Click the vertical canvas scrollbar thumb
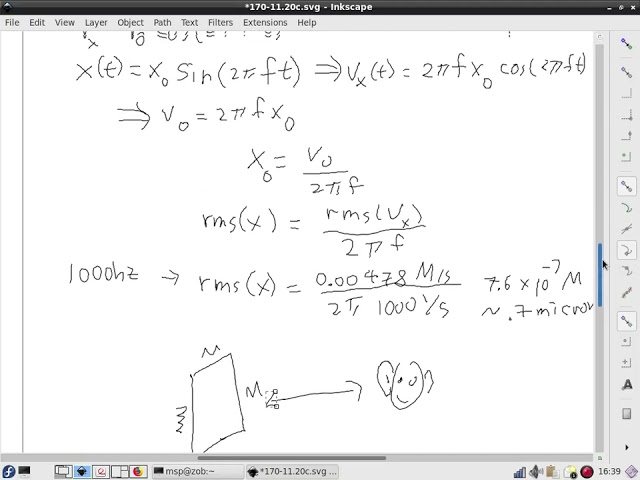 pyautogui.click(x=600, y=274)
